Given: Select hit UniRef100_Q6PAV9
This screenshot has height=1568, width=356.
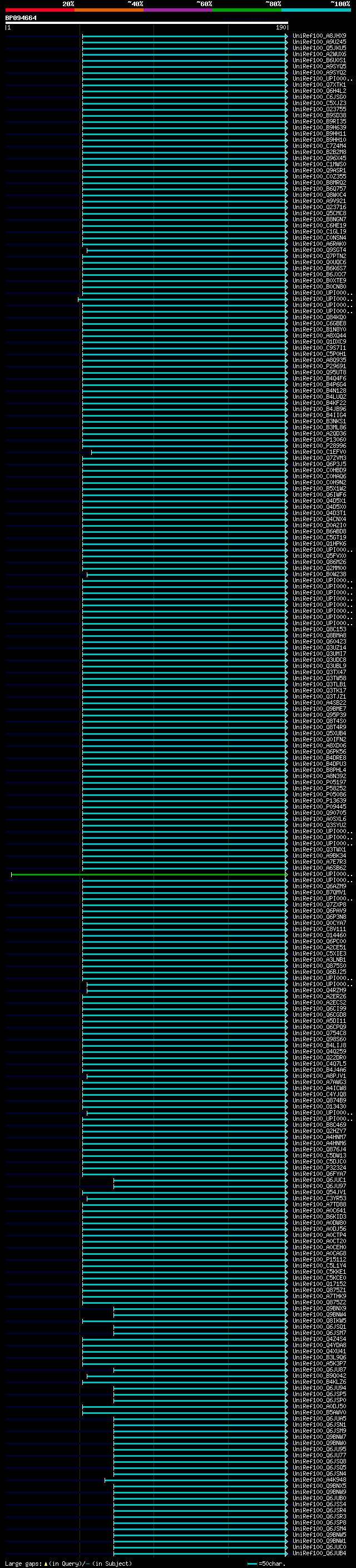Looking at the screenshot, I should click(x=319, y=911).
